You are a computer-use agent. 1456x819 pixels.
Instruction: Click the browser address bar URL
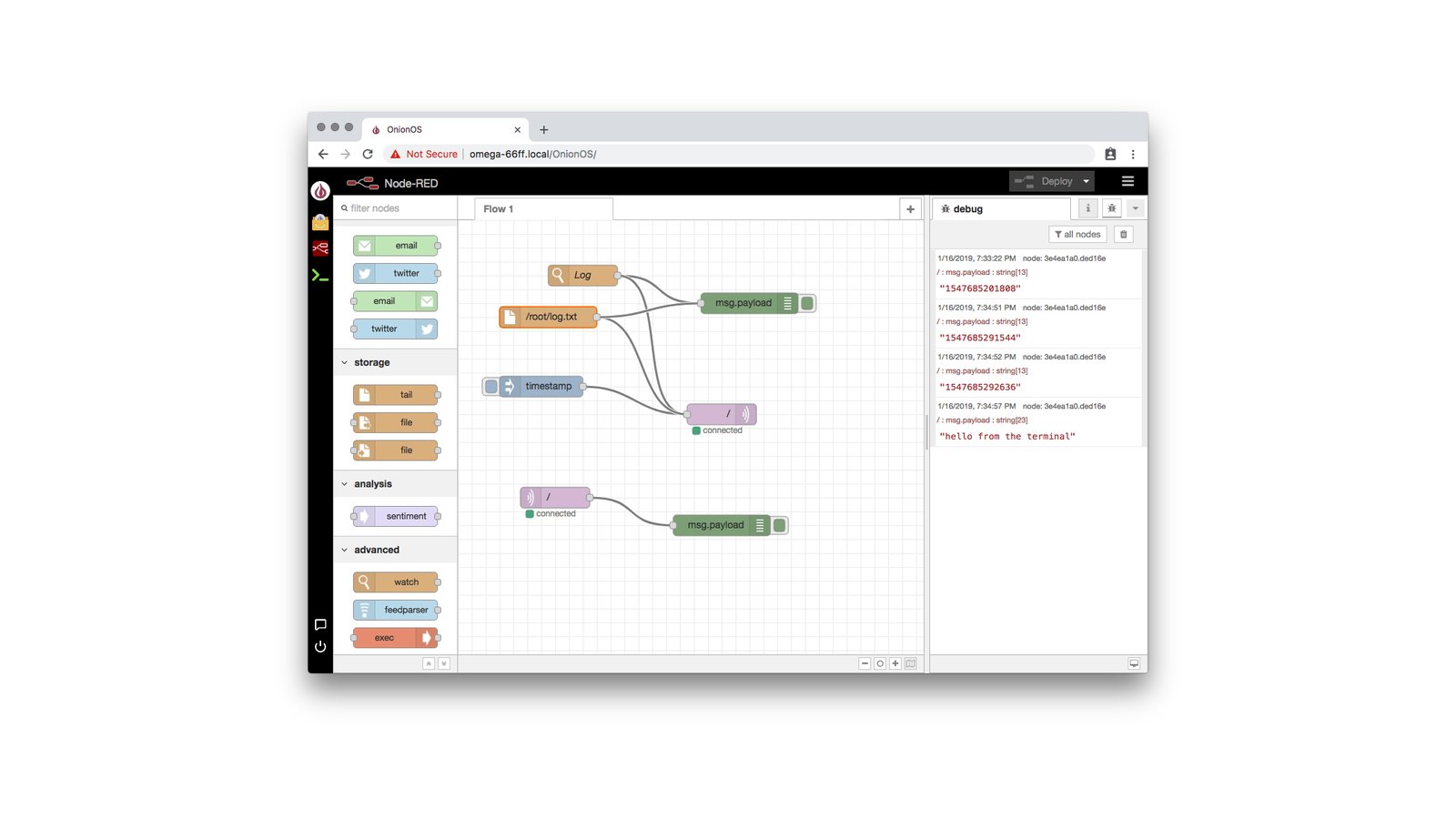[x=533, y=154]
